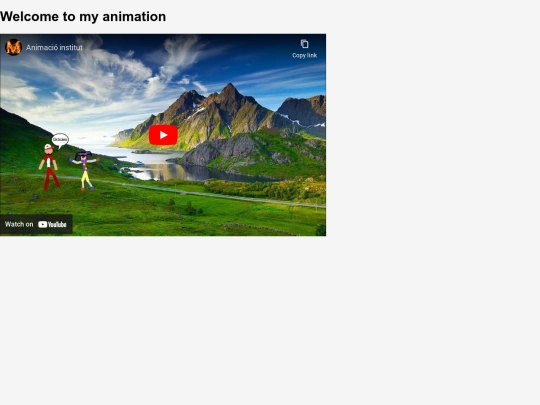This screenshot has width=540, height=405.
Task: Copy the video link
Action: pos(304,49)
